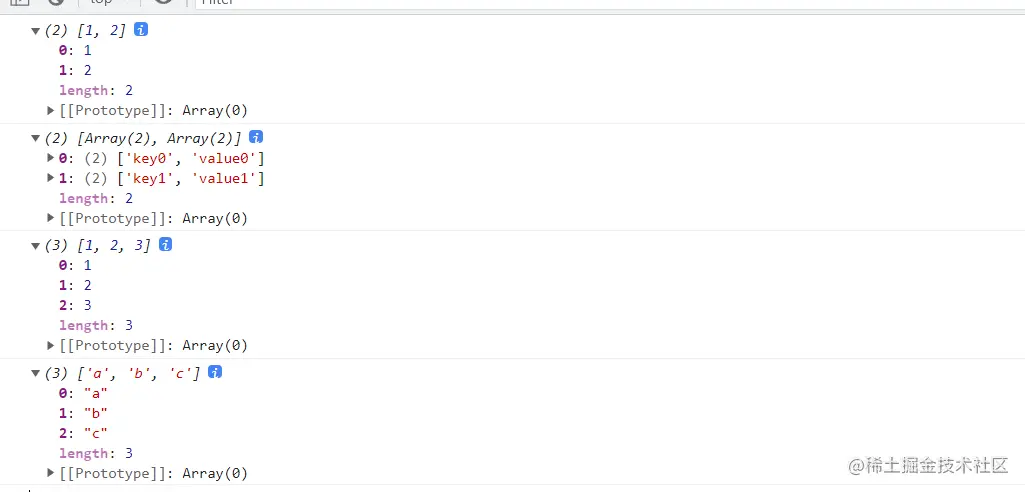The image size is (1025, 492).
Task: Expand the ['key1', 'value1'] entry
Action: [x=52, y=178]
